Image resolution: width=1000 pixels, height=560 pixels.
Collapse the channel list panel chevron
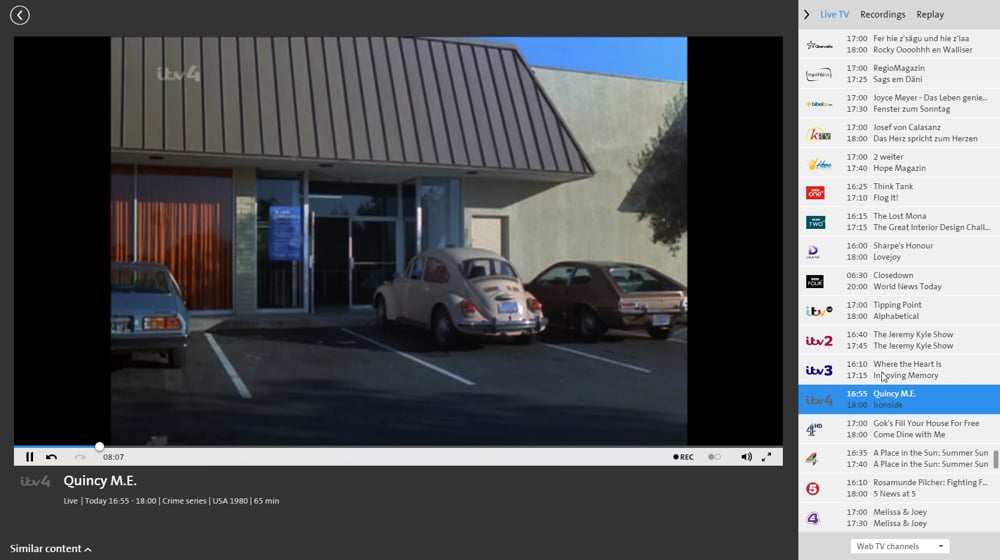(807, 14)
